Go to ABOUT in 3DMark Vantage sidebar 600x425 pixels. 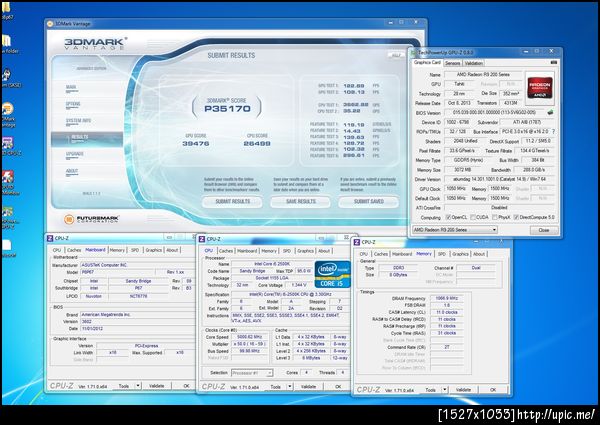point(72,171)
